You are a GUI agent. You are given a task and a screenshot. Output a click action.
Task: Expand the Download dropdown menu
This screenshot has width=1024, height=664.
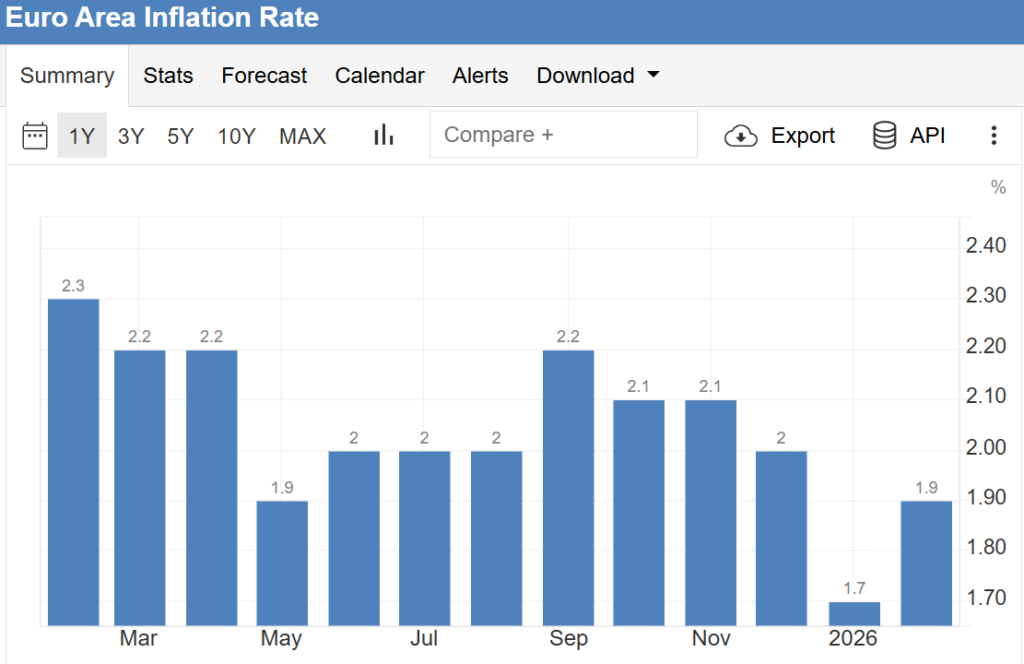pyautogui.click(x=598, y=76)
